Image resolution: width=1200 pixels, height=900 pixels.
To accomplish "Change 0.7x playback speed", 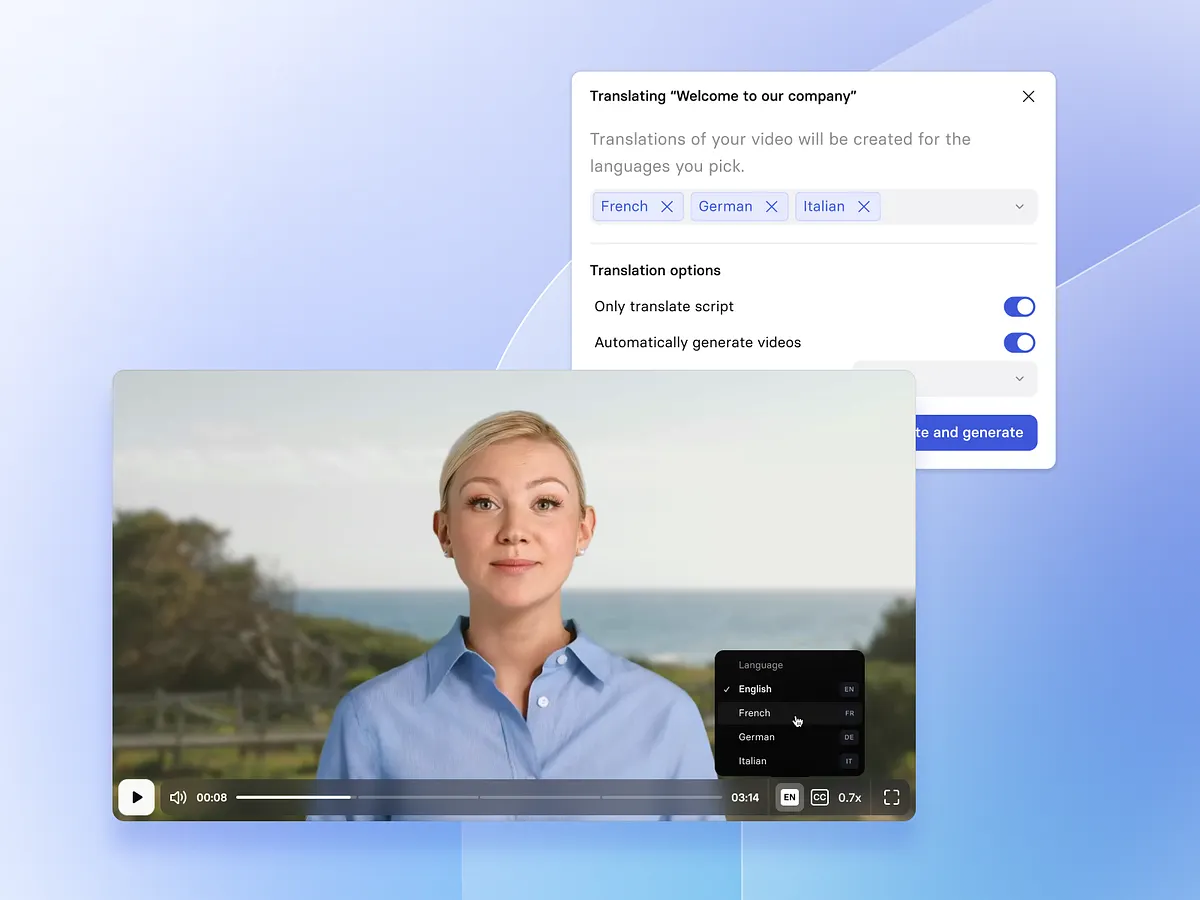I will tap(850, 797).
